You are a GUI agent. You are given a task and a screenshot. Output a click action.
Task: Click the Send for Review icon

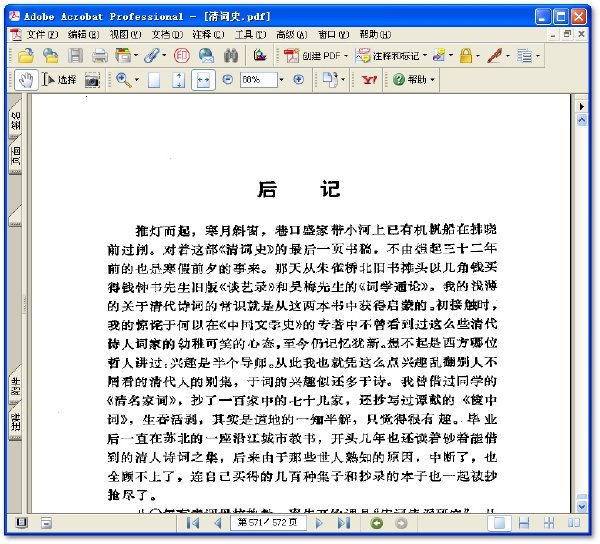pyautogui.click(x=439, y=56)
